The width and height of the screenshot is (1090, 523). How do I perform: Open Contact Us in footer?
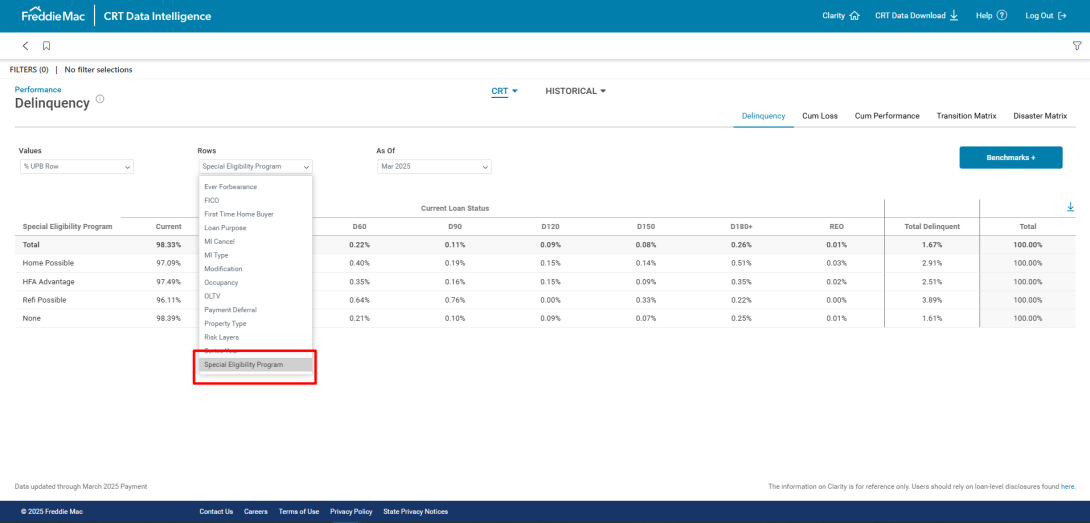coord(216,512)
